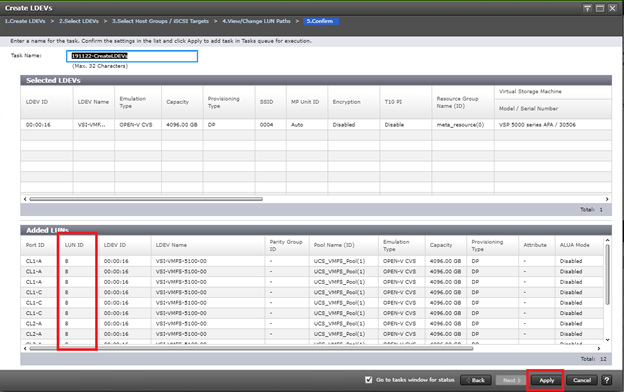This screenshot has width=624, height=392.
Task: Click the SSID column header
Action: pos(271,102)
